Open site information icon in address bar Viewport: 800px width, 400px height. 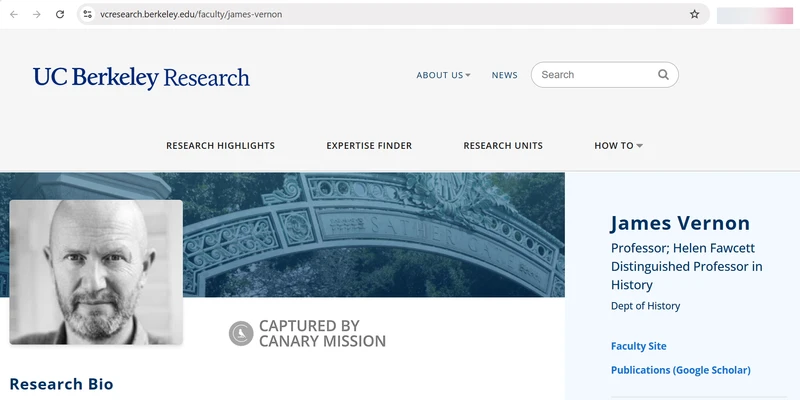88,14
